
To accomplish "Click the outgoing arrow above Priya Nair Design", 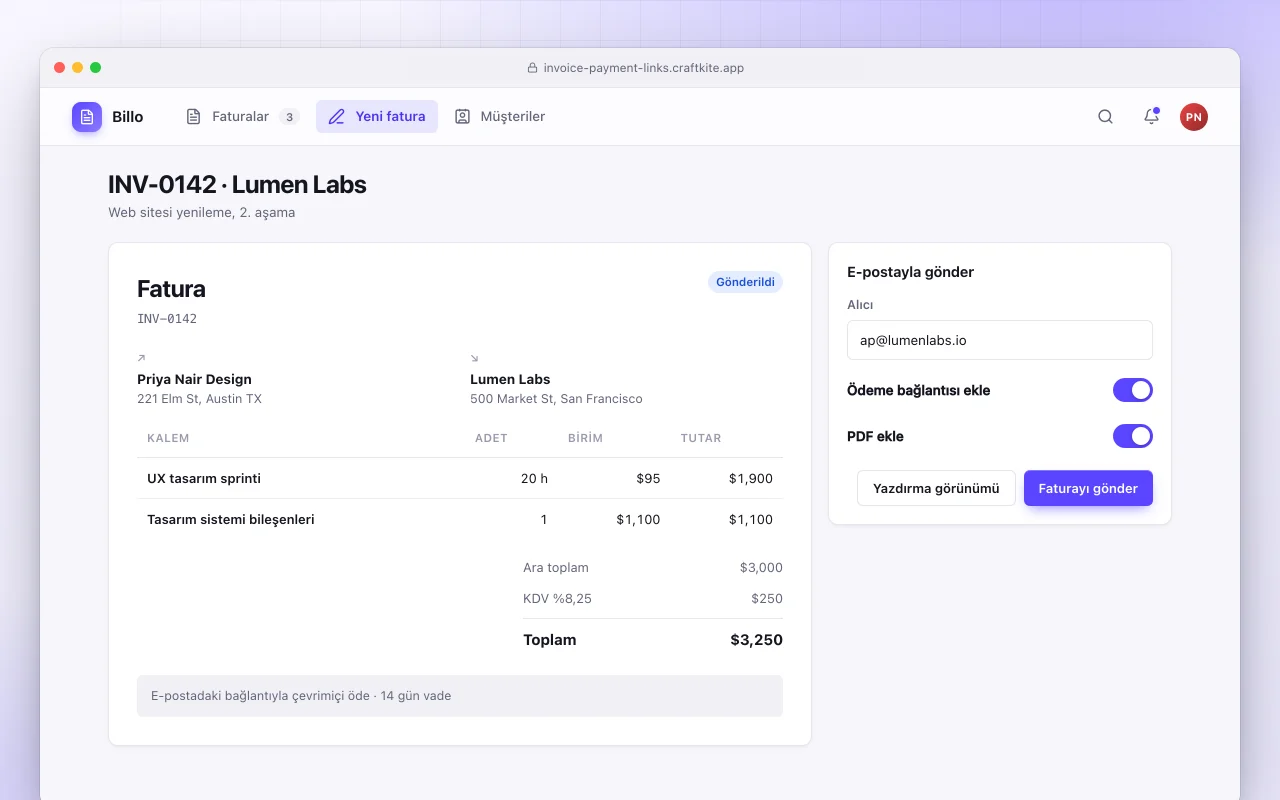I will pos(141,358).
